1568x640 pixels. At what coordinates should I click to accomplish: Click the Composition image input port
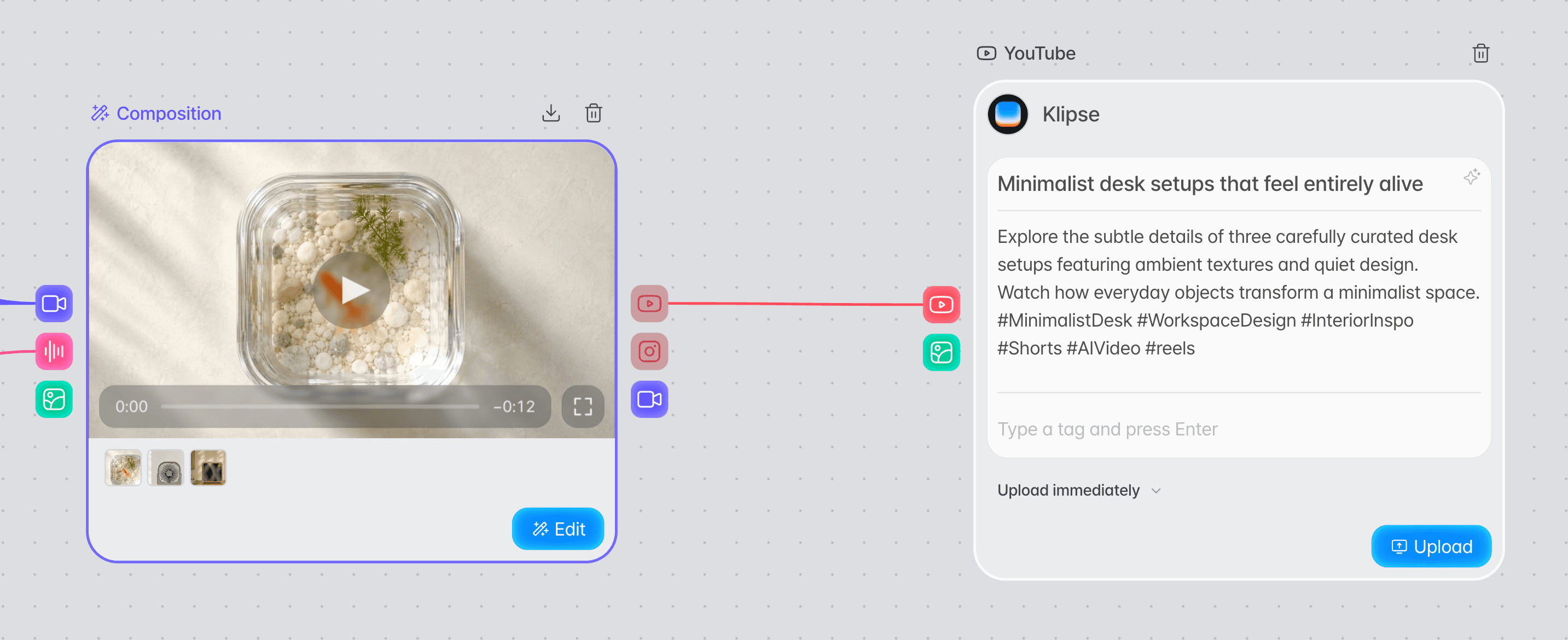[54, 399]
